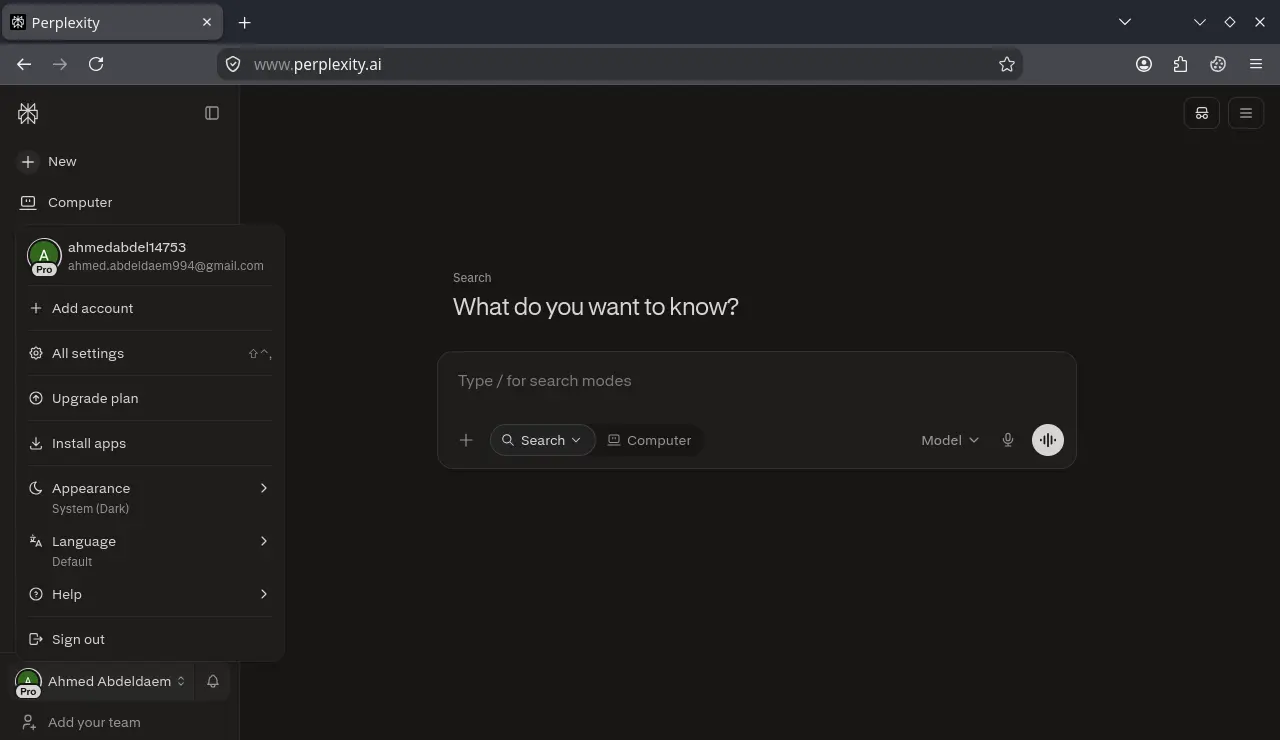Go back in browser history

click(24, 64)
